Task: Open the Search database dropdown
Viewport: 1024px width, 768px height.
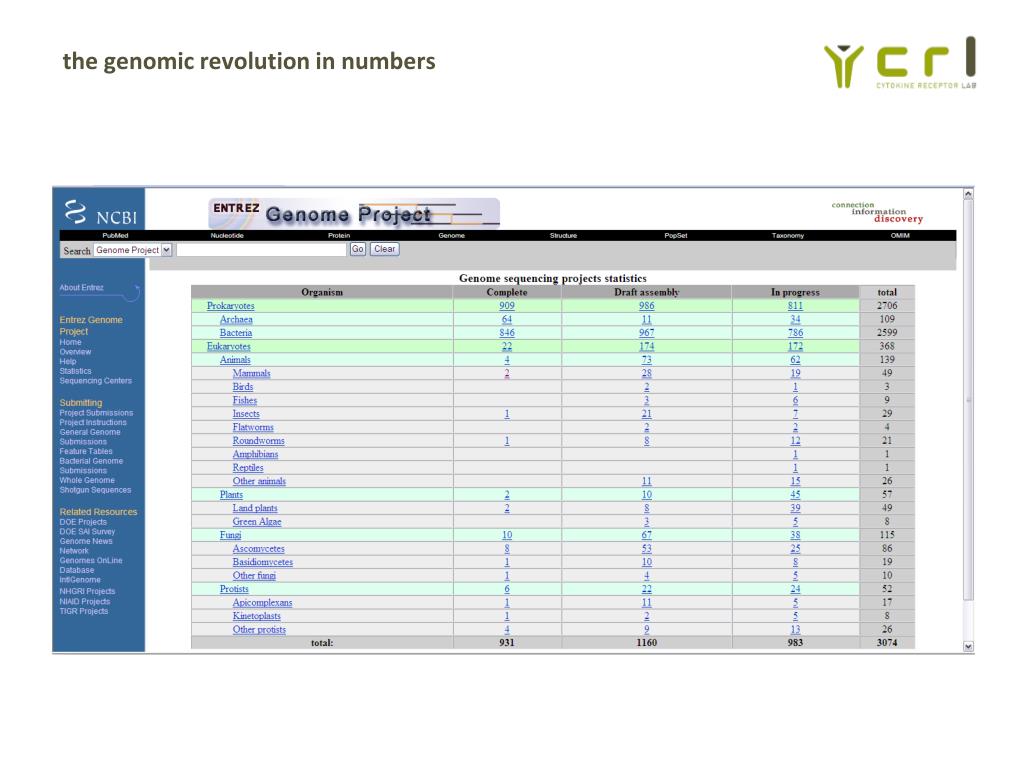Action: coord(133,250)
